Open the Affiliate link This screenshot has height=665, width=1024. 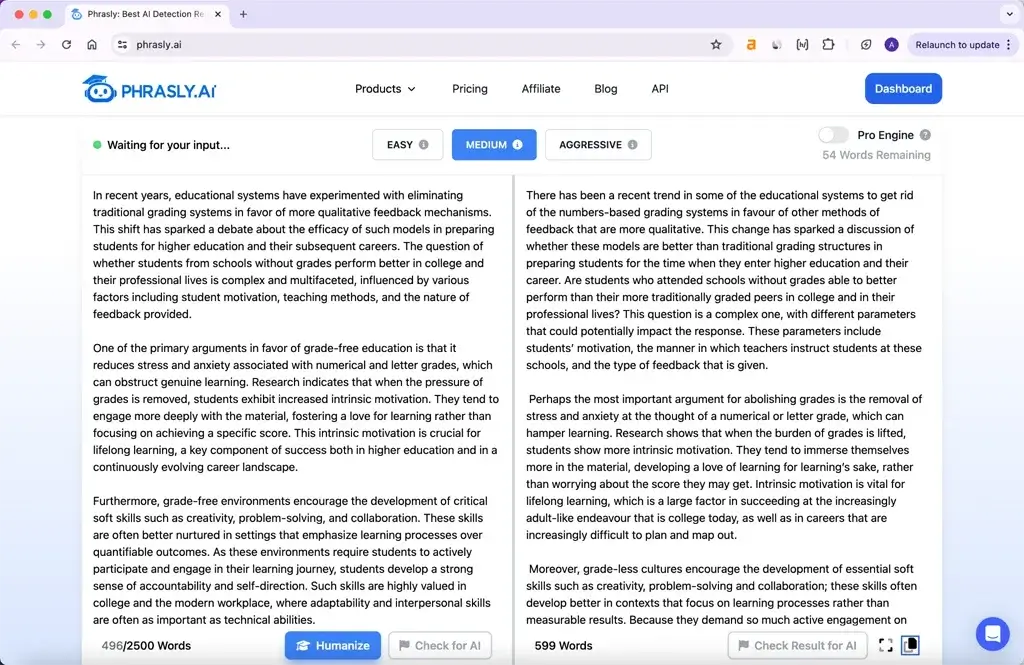[541, 89]
